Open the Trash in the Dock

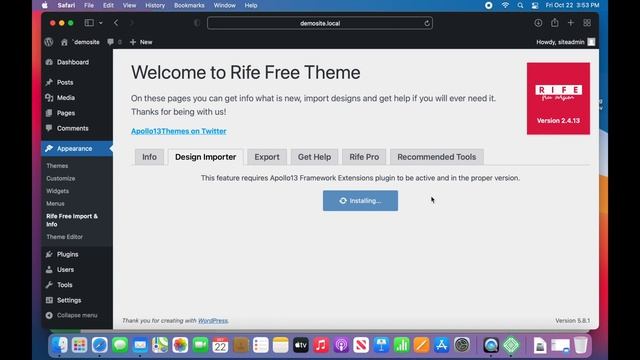click(x=580, y=345)
